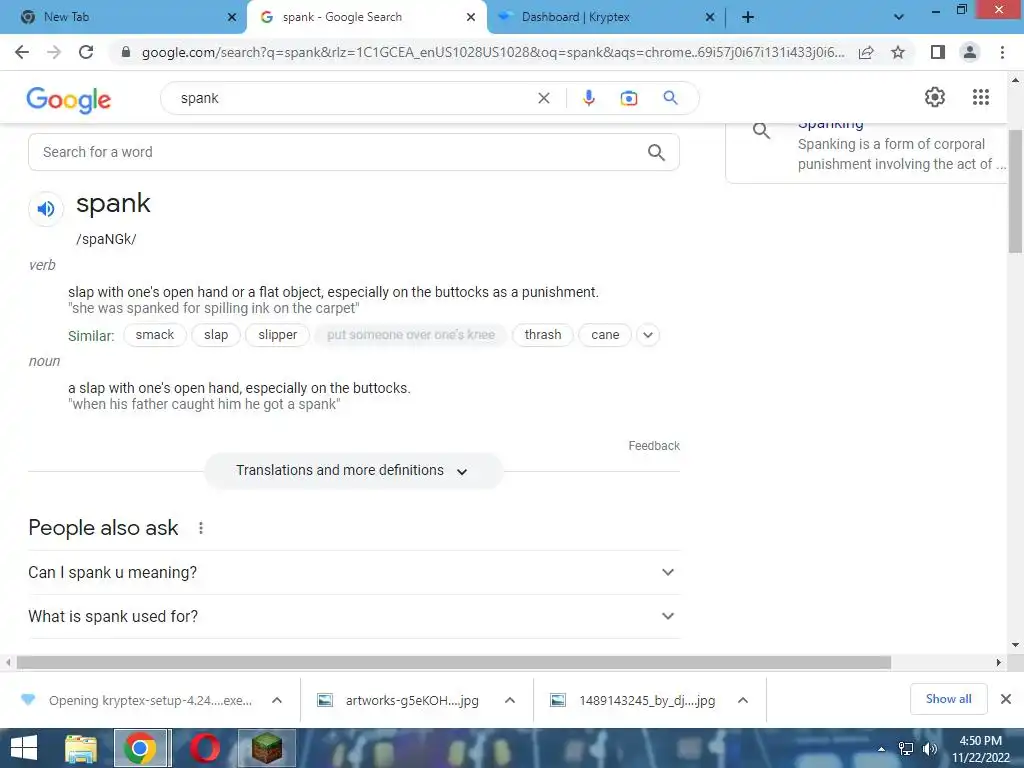The image size is (1024, 768).
Task: View site info via the lock icon
Action: [126, 52]
